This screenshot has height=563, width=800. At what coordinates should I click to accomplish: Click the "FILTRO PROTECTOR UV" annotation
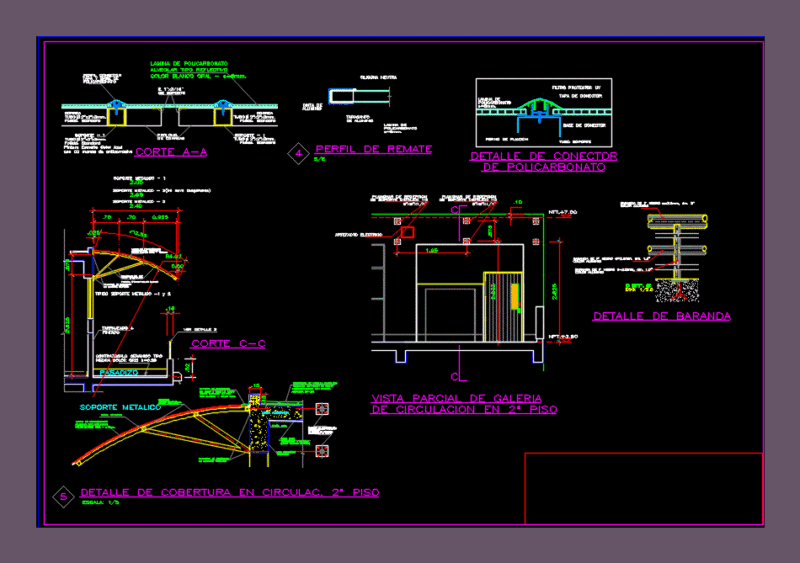pyautogui.click(x=577, y=88)
